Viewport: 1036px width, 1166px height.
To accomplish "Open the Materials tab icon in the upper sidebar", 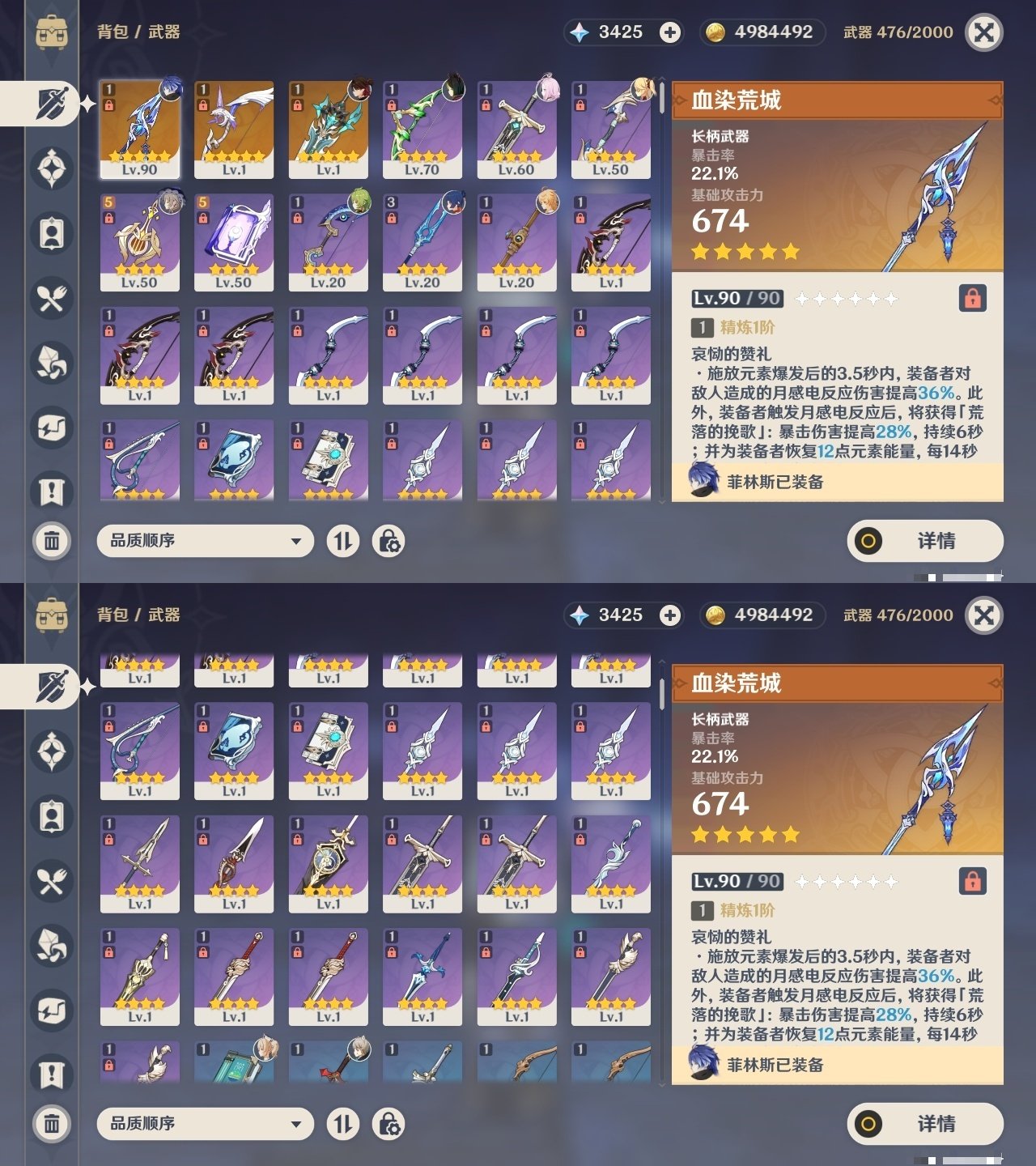I will pos(52,363).
